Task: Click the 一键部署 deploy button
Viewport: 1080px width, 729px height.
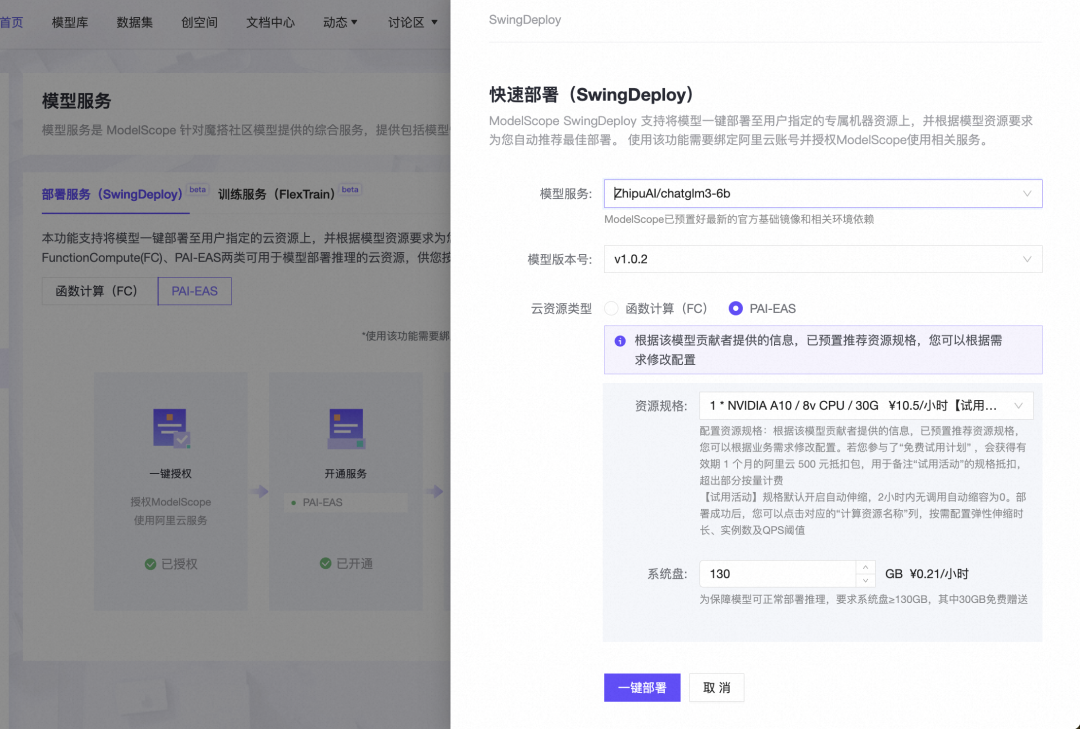Action: (641, 687)
